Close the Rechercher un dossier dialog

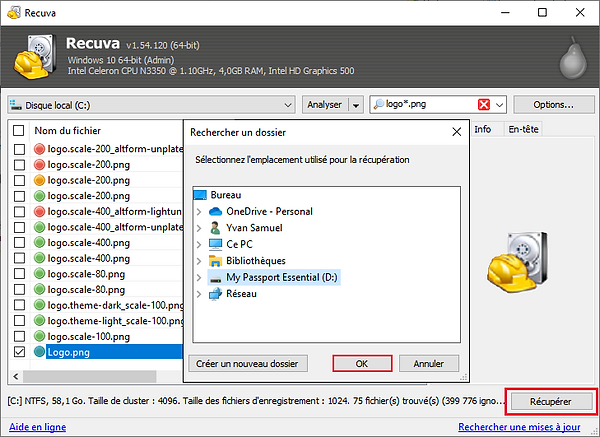pos(457,132)
